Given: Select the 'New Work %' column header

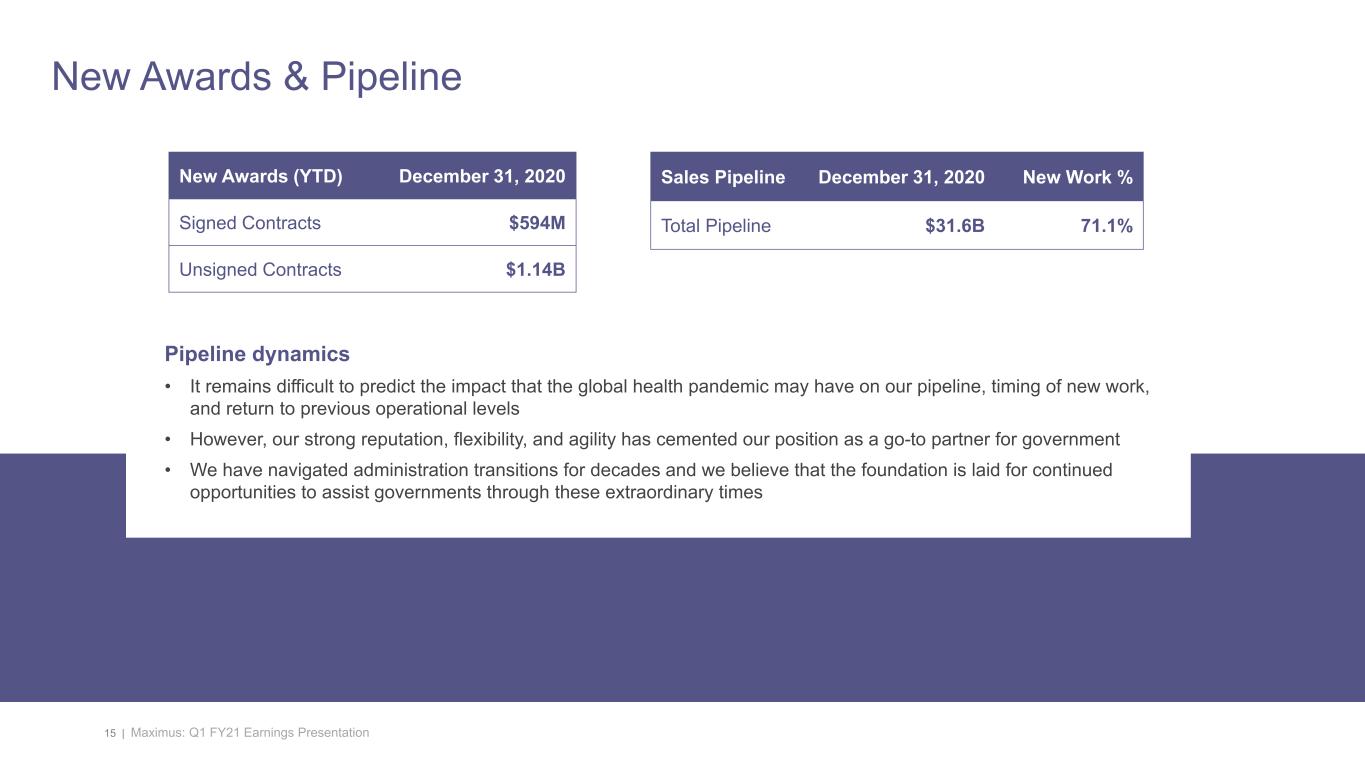Looking at the screenshot, I should click(1077, 177).
